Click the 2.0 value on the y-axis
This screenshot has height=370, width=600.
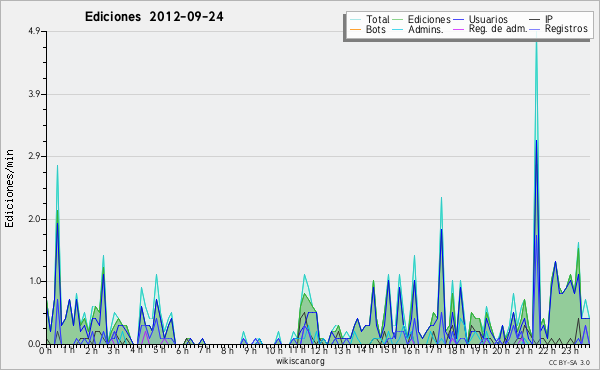pos(34,219)
